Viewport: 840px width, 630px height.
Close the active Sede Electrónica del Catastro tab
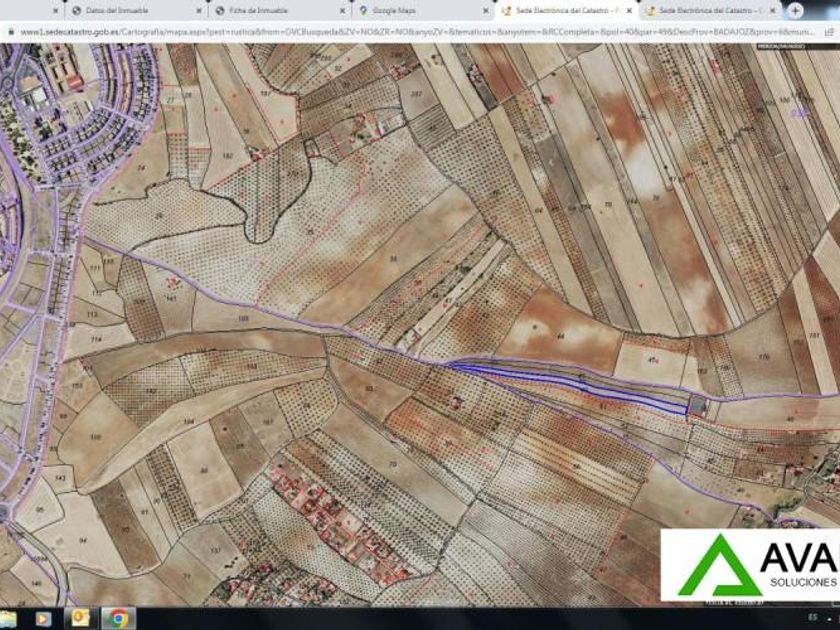coord(629,11)
